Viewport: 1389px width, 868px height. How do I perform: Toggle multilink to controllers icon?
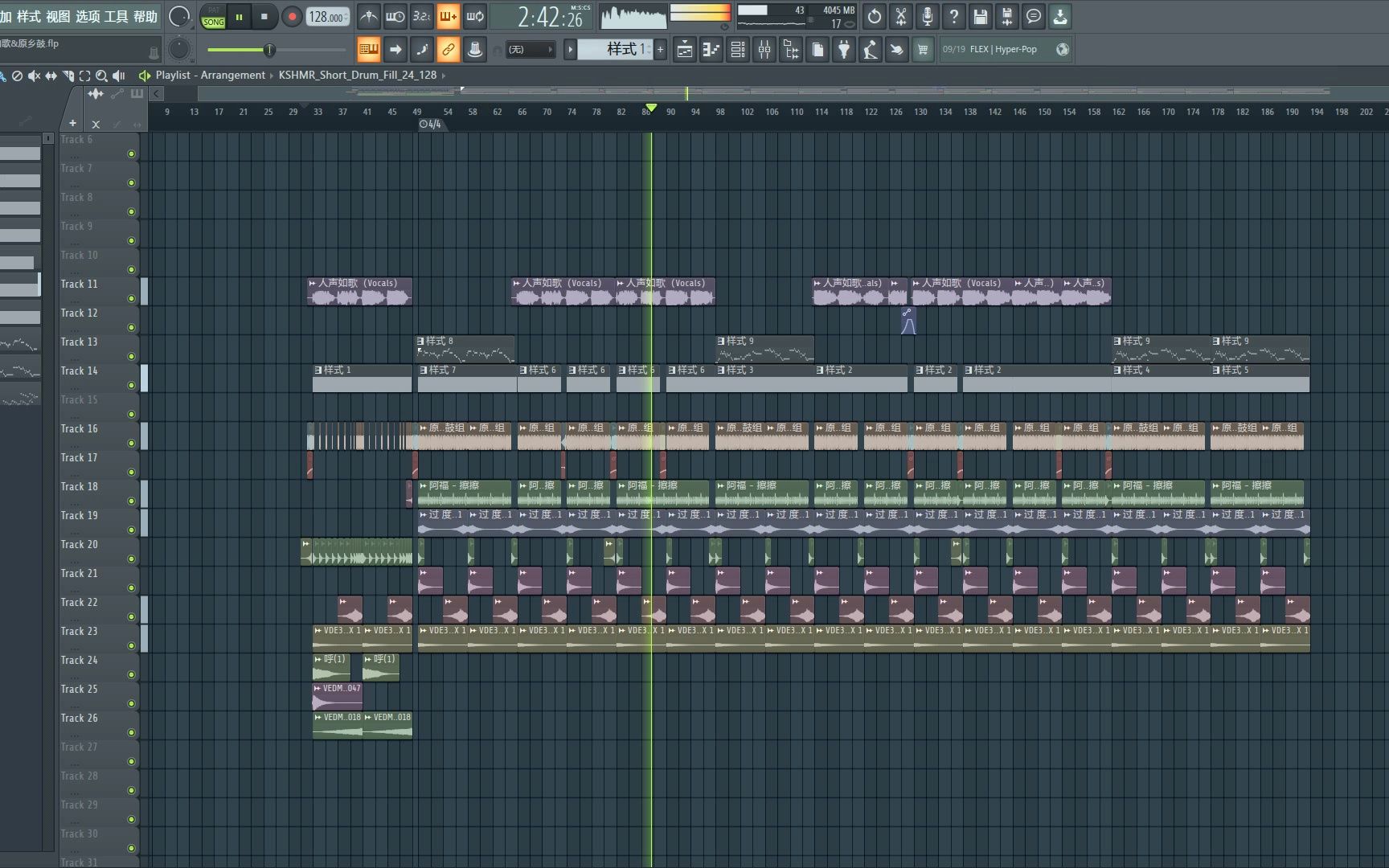pyautogui.click(x=449, y=50)
